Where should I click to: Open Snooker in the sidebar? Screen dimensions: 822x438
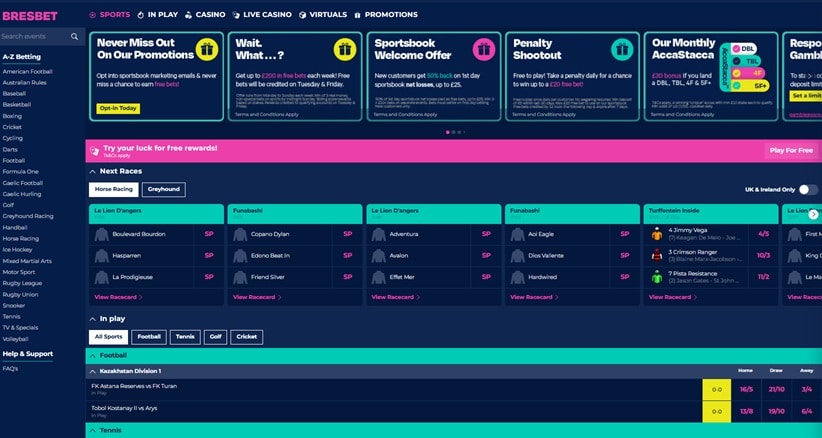point(14,305)
